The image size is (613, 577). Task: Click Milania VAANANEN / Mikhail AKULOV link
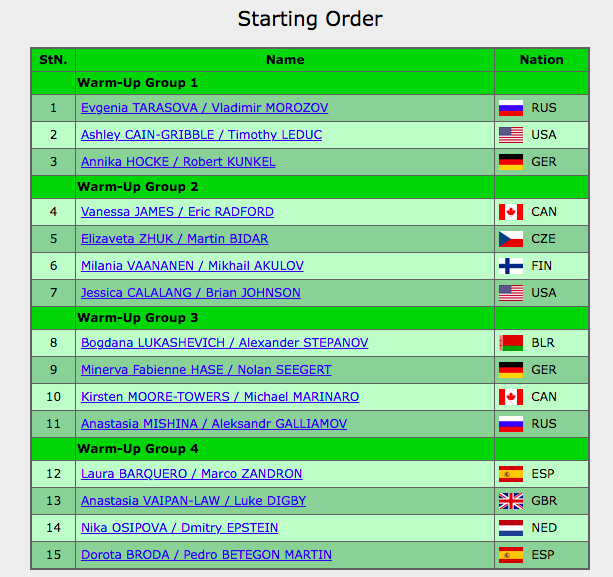[192, 266]
